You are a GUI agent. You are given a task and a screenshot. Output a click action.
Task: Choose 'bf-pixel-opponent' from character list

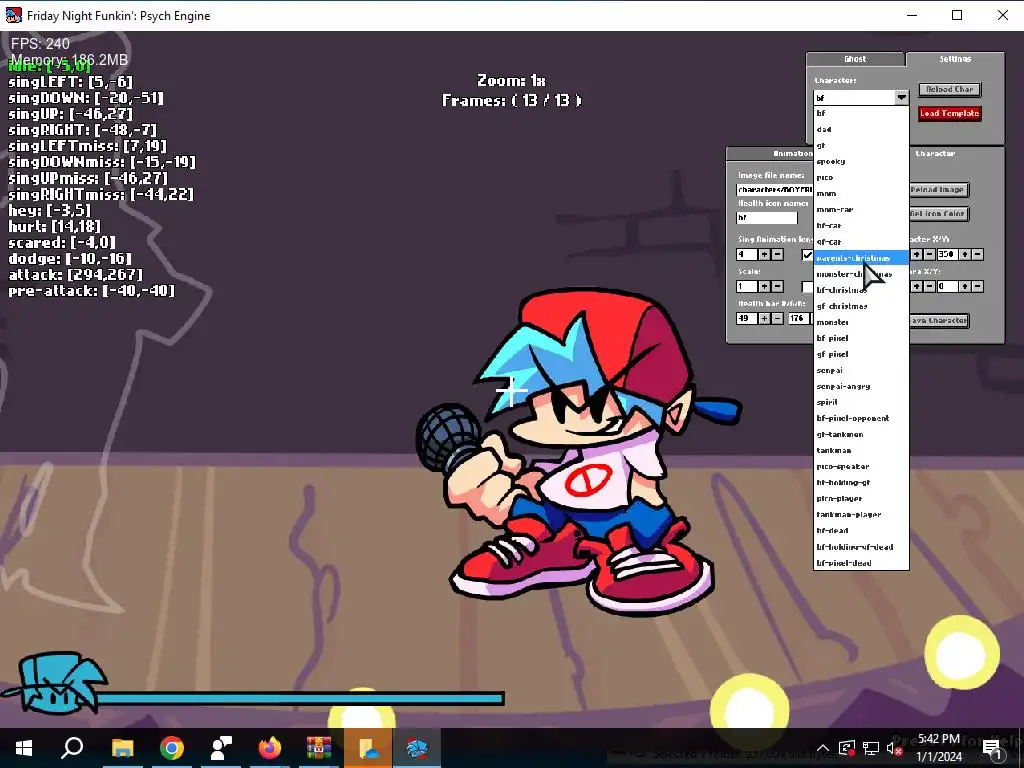click(x=861, y=418)
